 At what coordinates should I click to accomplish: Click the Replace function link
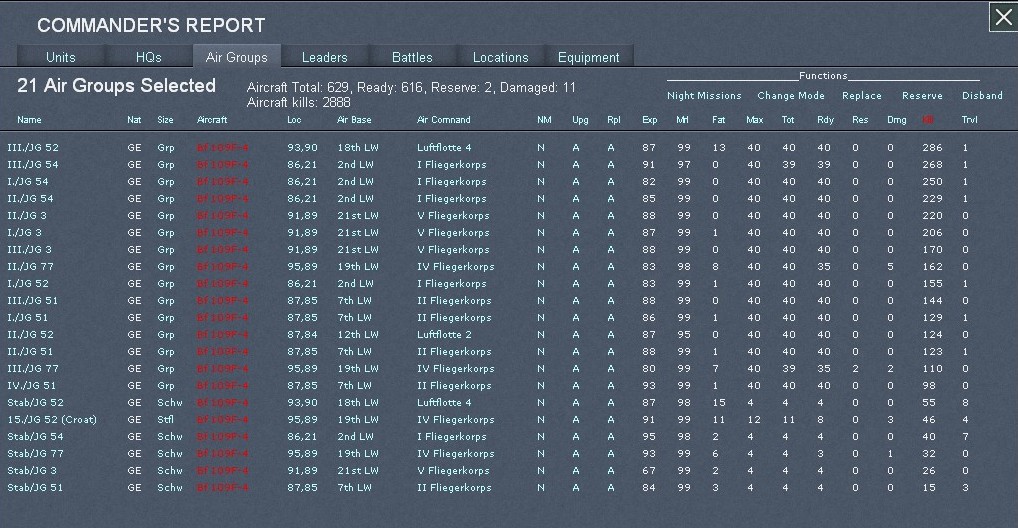click(861, 96)
